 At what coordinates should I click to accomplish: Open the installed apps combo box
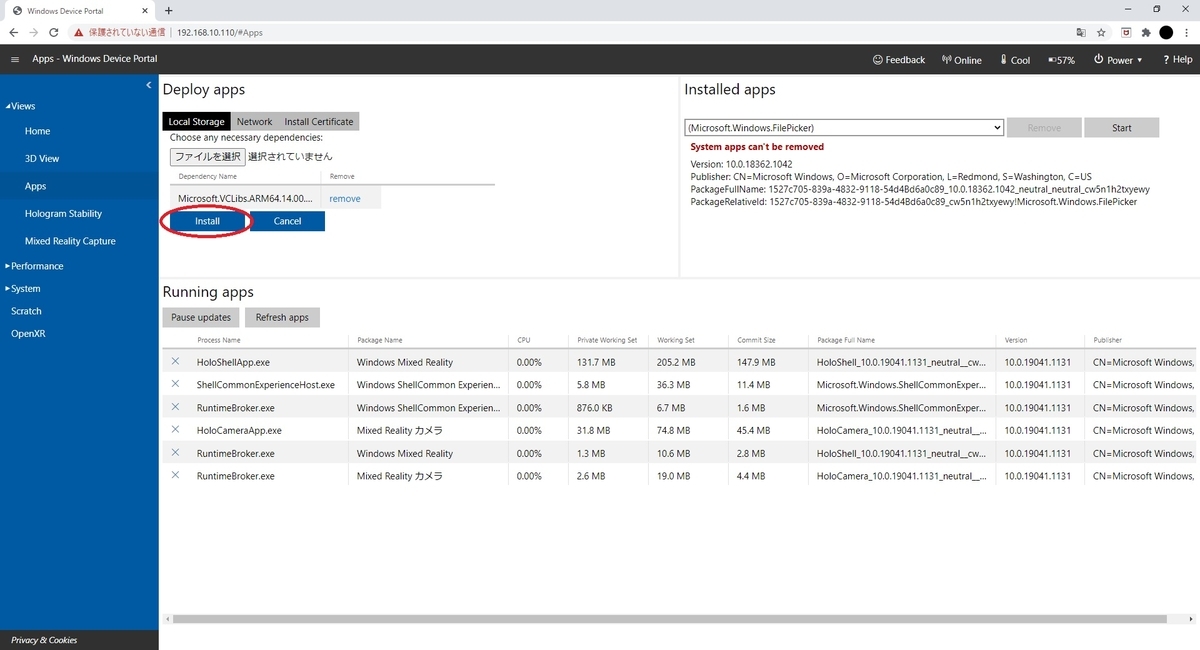[844, 127]
